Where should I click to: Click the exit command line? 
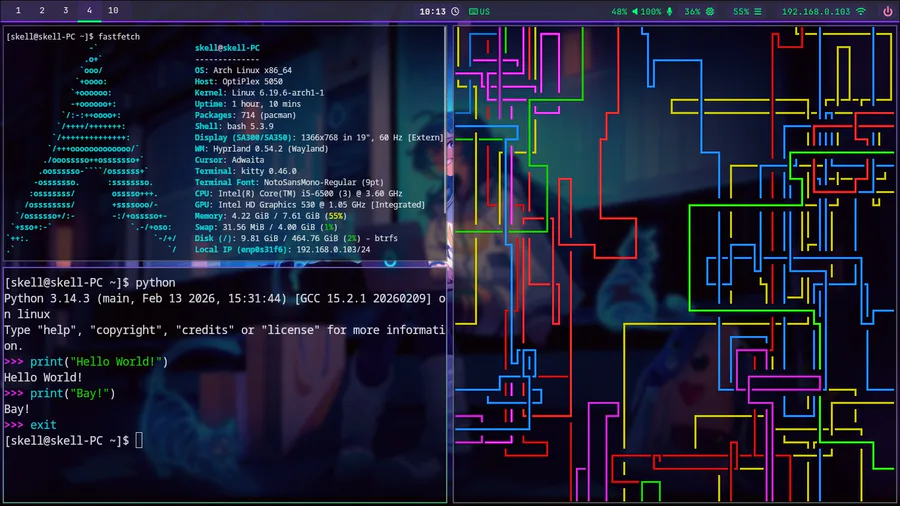[30, 425]
